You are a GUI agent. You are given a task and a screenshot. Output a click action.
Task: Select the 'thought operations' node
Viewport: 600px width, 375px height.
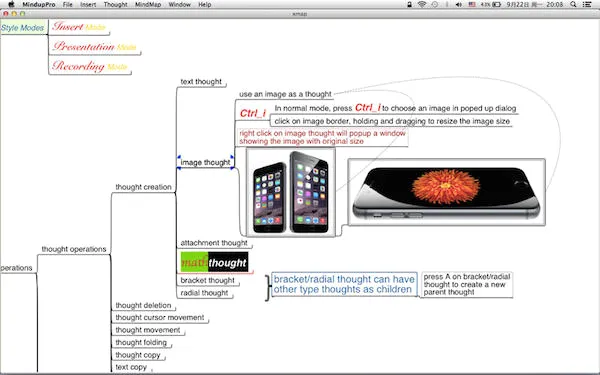[74, 249]
